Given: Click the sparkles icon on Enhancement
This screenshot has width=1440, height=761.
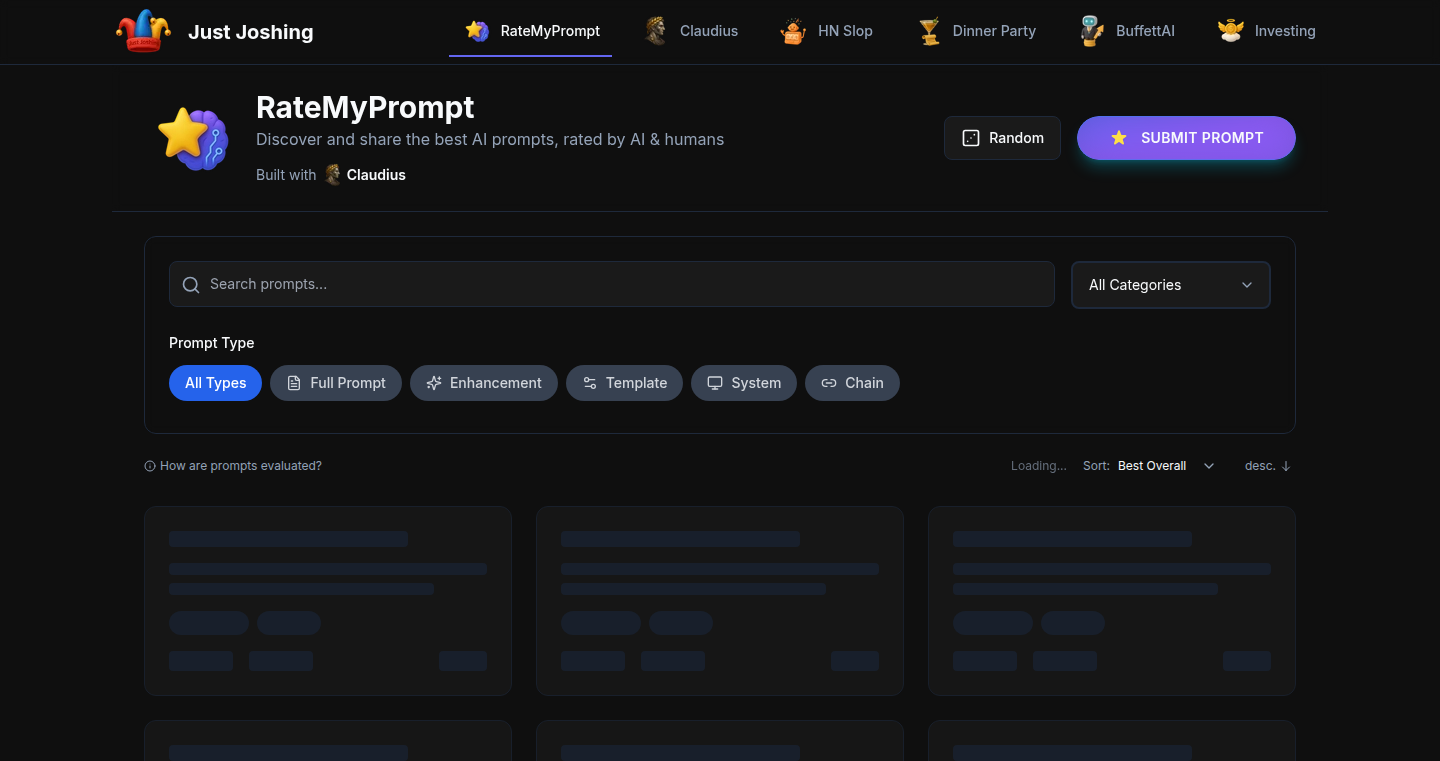Looking at the screenshot, I should pyautogui.click(x=434, y=383).
